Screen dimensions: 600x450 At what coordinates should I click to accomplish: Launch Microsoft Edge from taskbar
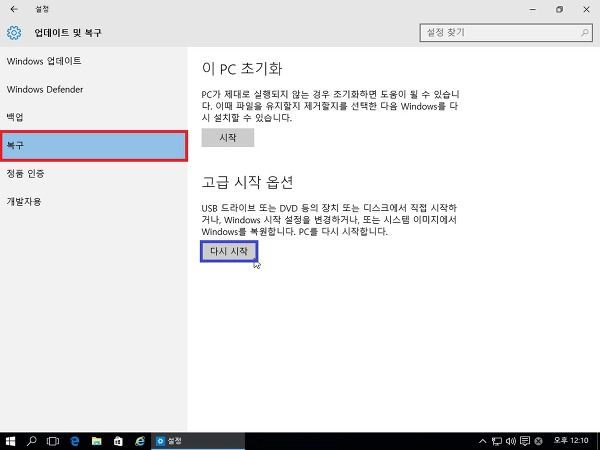[x=75, y=441]
